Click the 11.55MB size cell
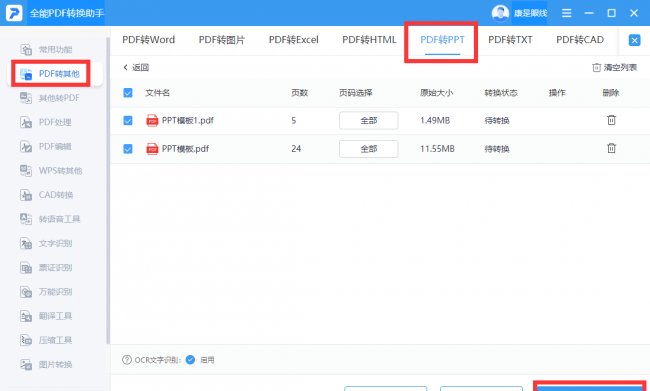 [437, 149]
